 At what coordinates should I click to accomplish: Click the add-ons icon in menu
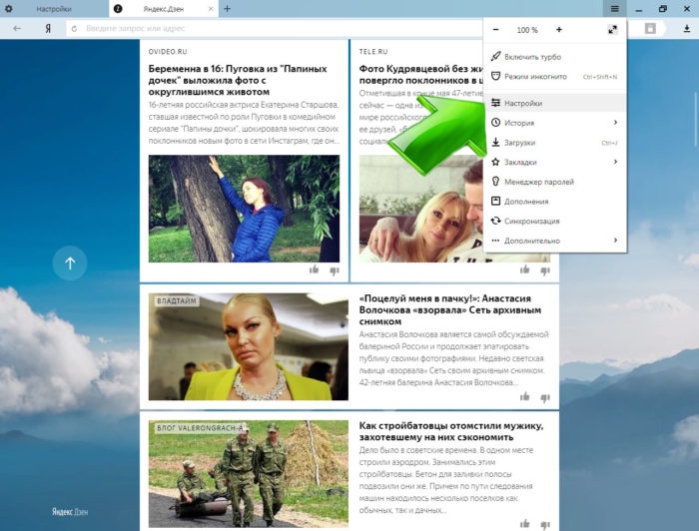pyautogui.click(x=495, y=201)
